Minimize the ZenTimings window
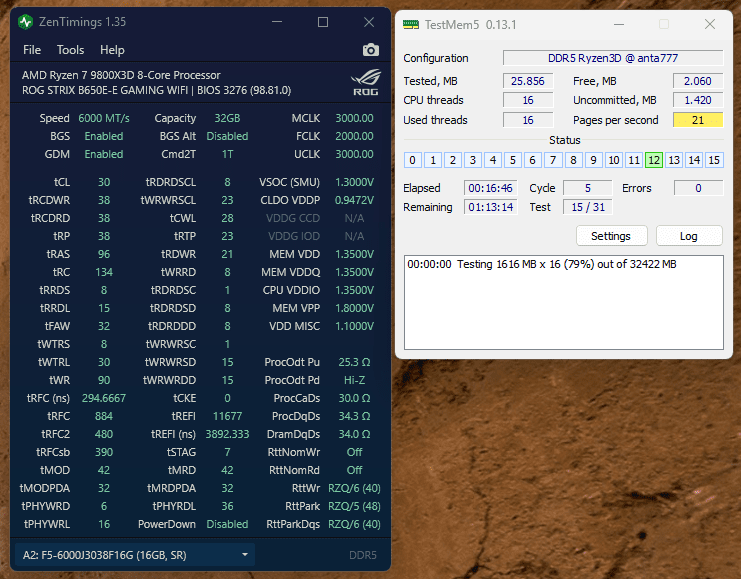Viewport: 741px width, 579px height. 277,22
